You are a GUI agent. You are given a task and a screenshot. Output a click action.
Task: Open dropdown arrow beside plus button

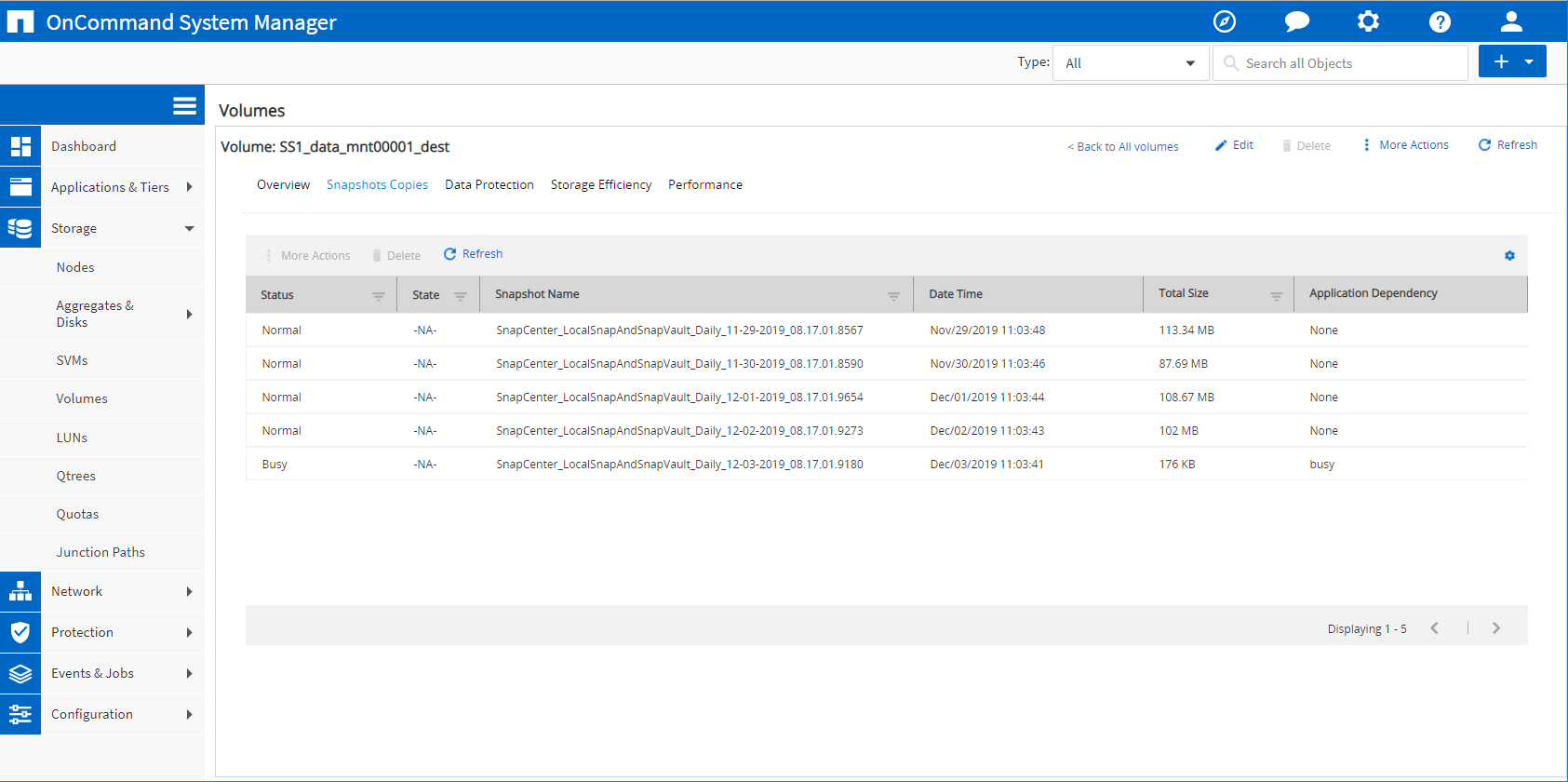pyautogui.click(x=1529, y=62)
